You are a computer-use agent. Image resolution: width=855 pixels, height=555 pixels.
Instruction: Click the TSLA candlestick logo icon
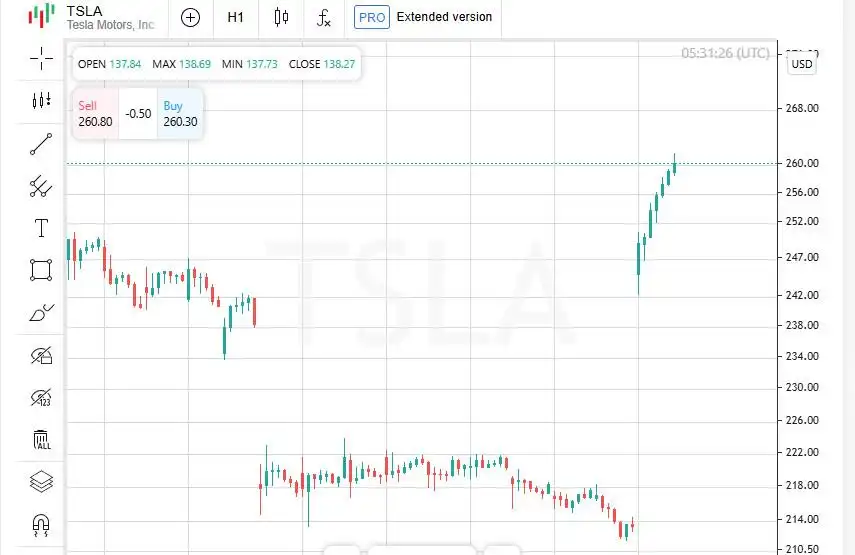(x=41, y=15)
